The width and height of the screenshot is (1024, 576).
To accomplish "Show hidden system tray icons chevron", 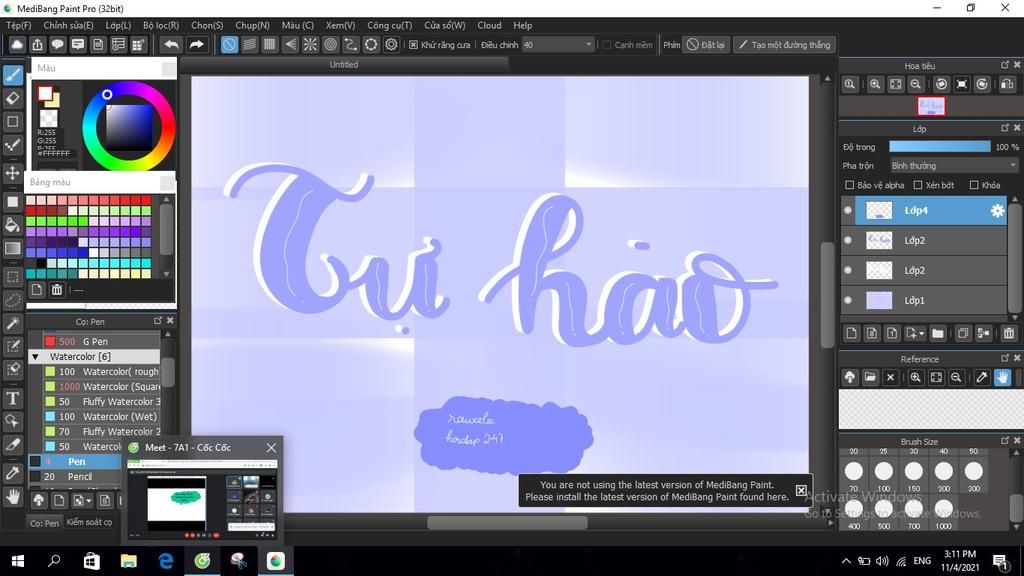I will [x=846, y=561].
